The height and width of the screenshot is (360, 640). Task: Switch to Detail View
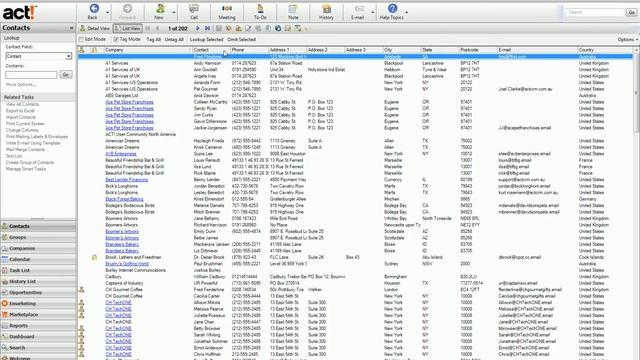click(95, 28)
